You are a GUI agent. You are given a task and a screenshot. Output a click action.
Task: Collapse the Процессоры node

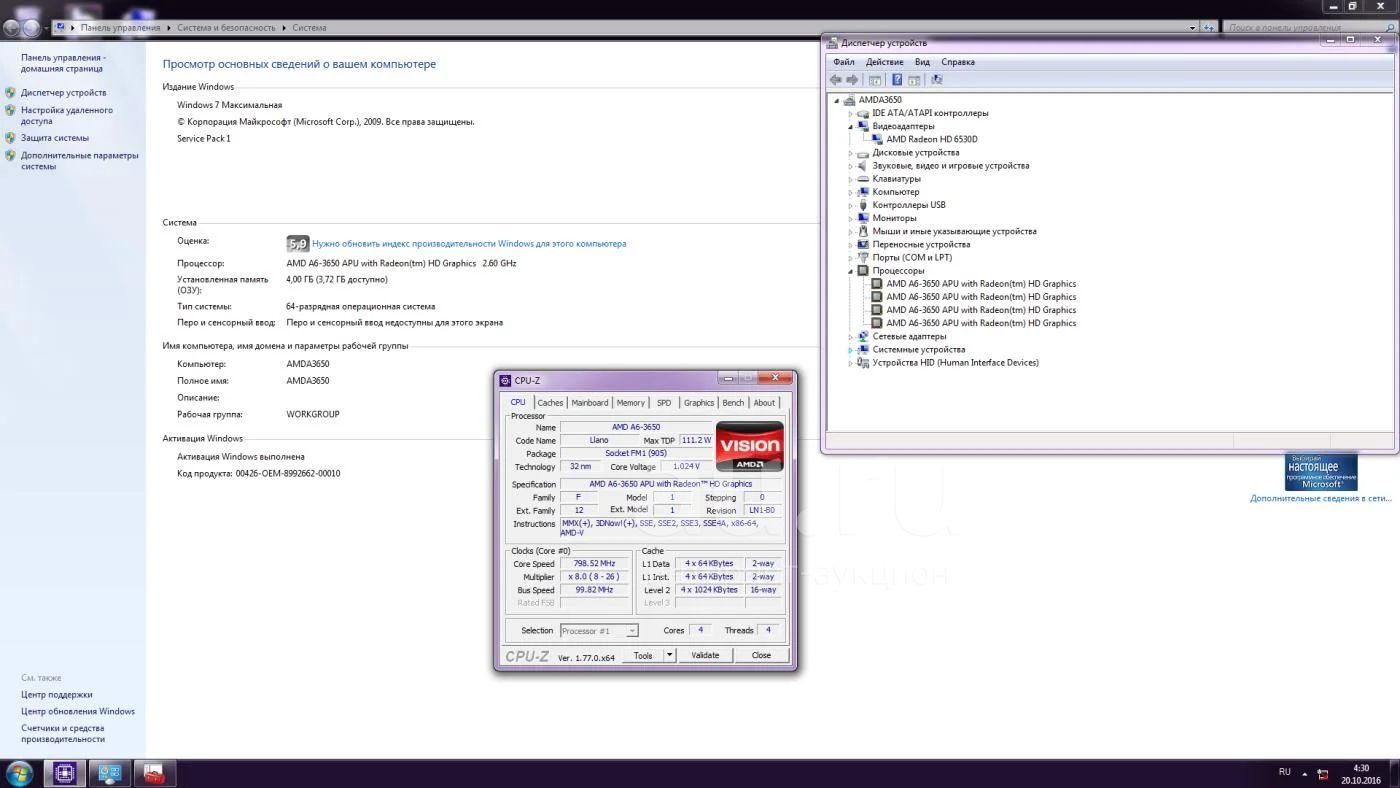click(851, 271)
